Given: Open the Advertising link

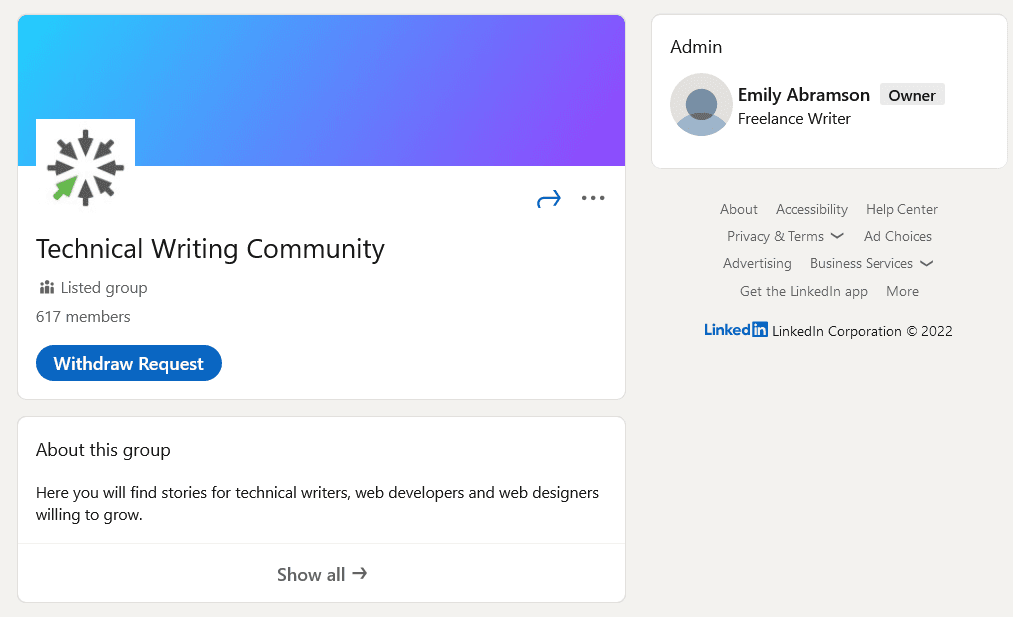Looking at the screenshot, I should tap(757, 264).
